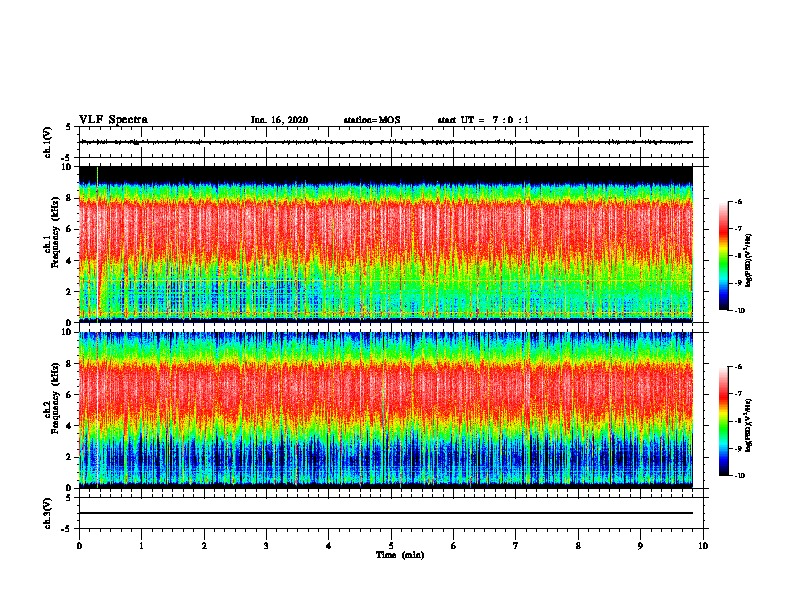Click the "2" kHz tick of ch.1 spectrogram
Viewport: 792px width, 612px height.
pyautogui.click(x=70, y=292)
